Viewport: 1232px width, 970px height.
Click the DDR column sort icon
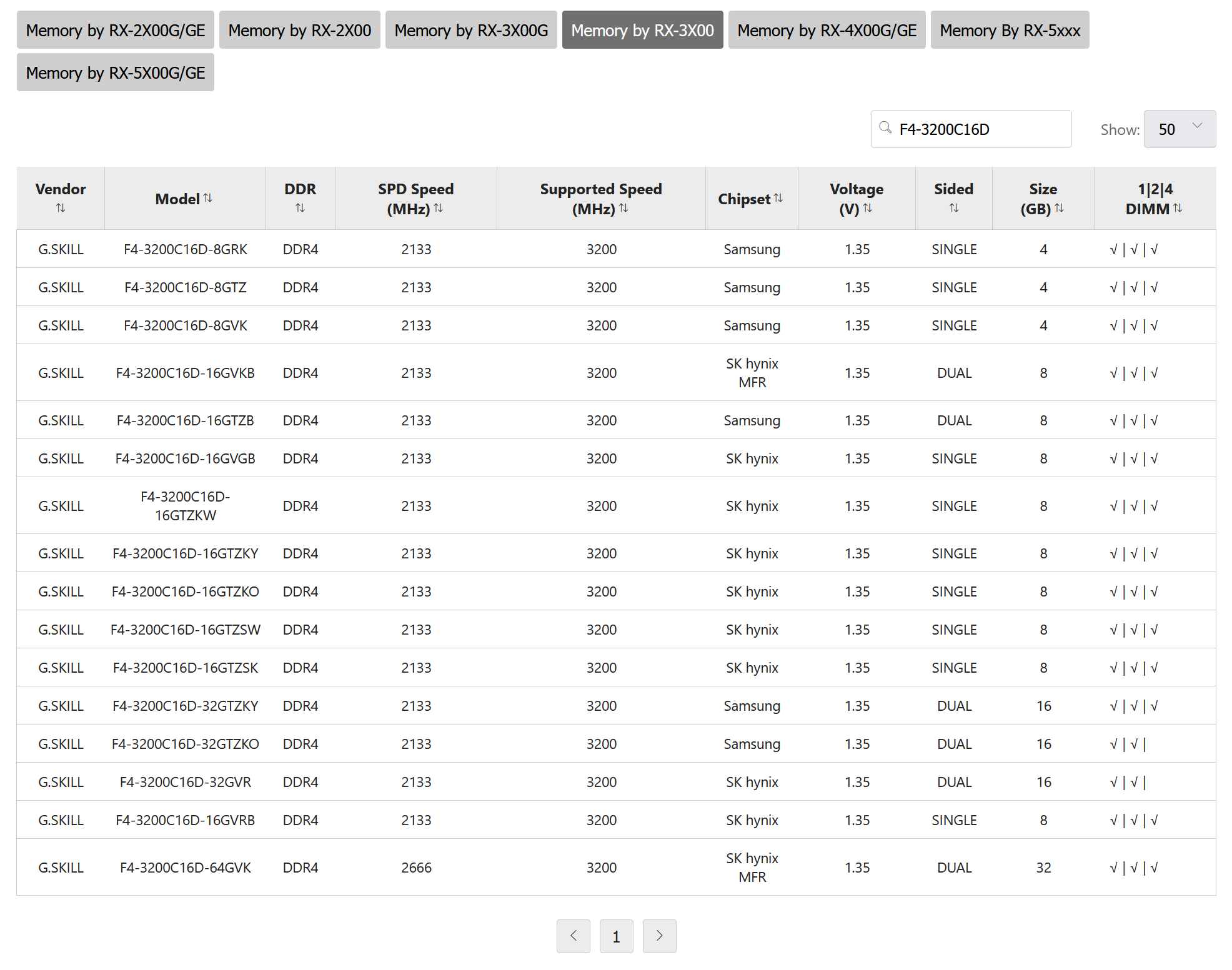[x=301, y=208]
